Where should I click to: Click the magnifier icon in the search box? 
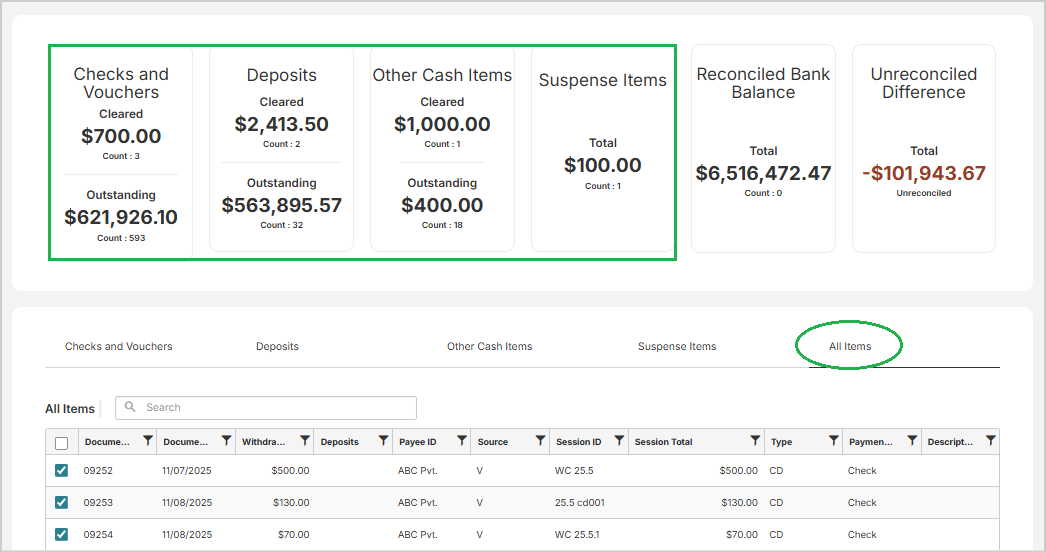(130, 408)
